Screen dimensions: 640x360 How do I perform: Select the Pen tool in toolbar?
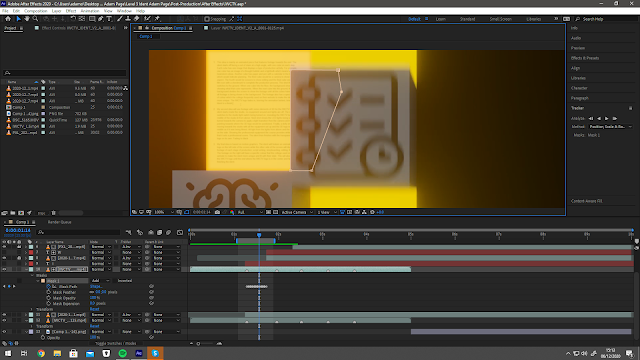101,19
